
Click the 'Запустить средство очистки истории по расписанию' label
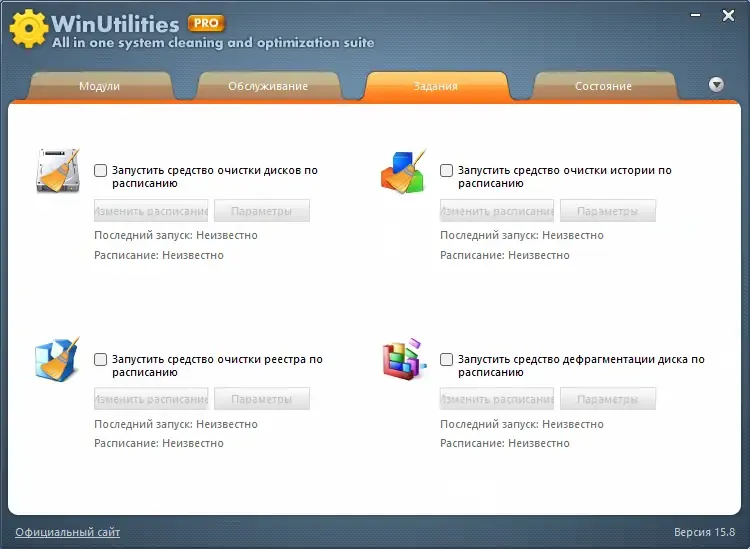(x=565, y=176)
